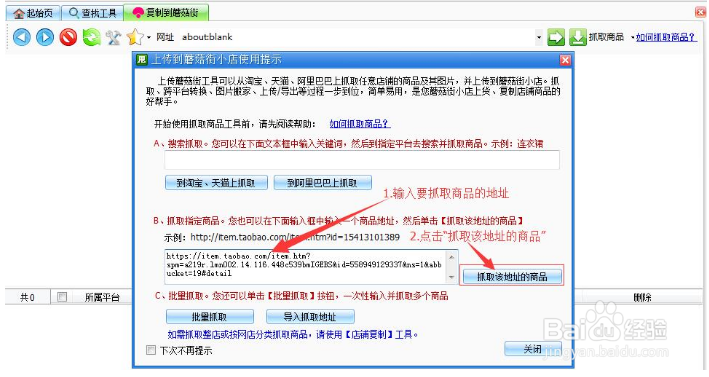
Task: Close the 上传到蘑菇街小店使用提示 dialog
Action: pyautogui.click(x=565, y=60)
